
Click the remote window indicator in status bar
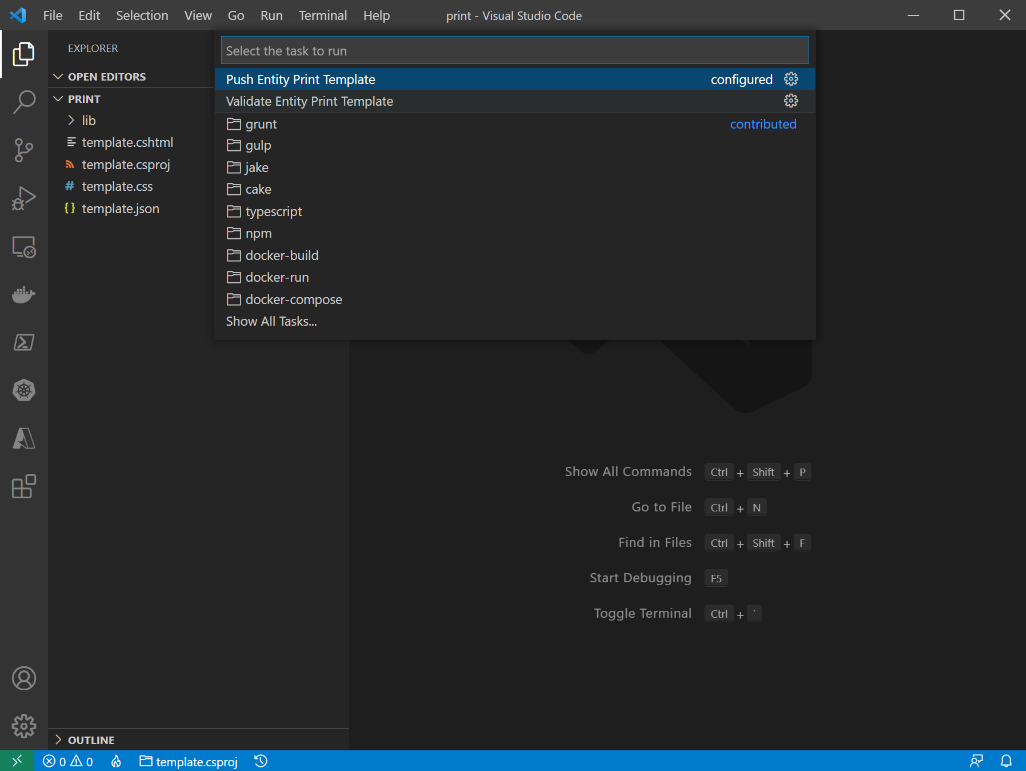click(17, 761)
